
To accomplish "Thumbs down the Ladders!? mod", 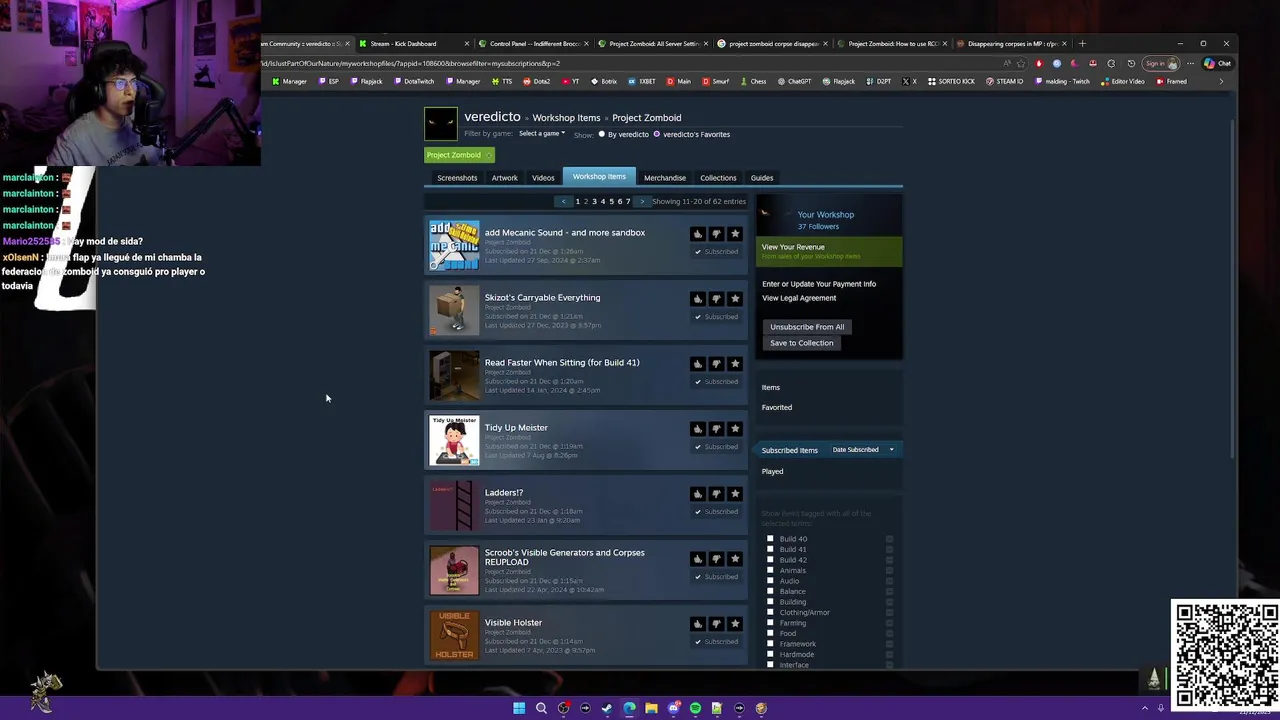I will coord(716,494).
